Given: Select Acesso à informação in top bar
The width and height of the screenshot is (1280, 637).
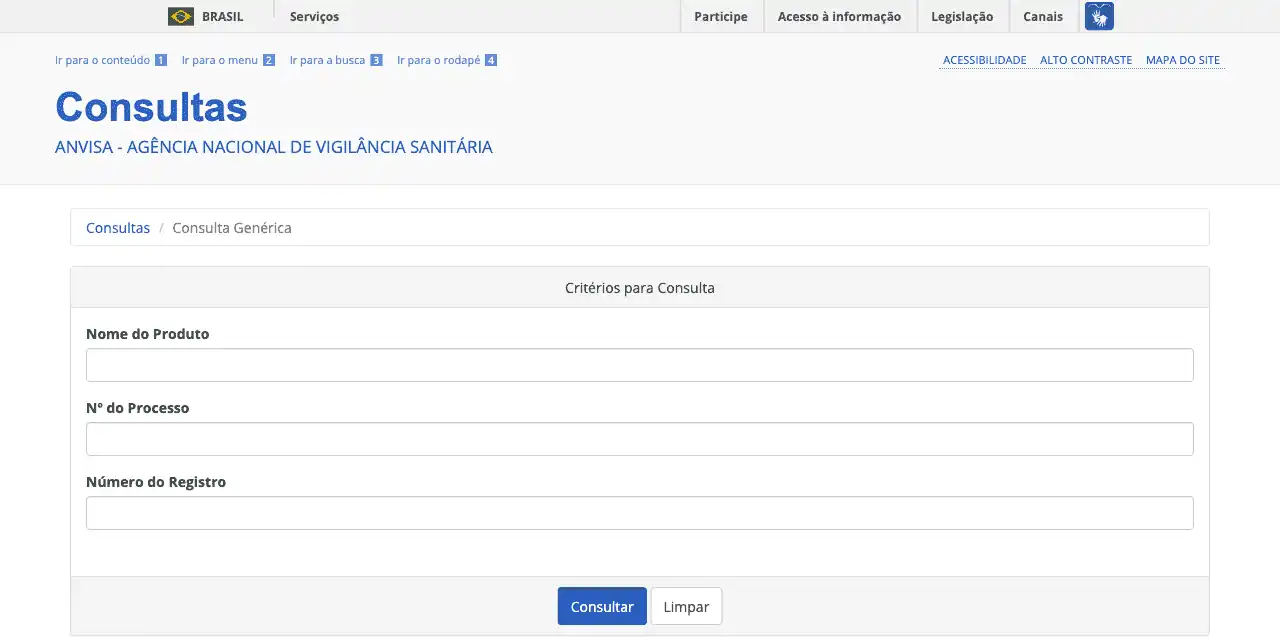Looking at the screenshot, I should [839, 16].
